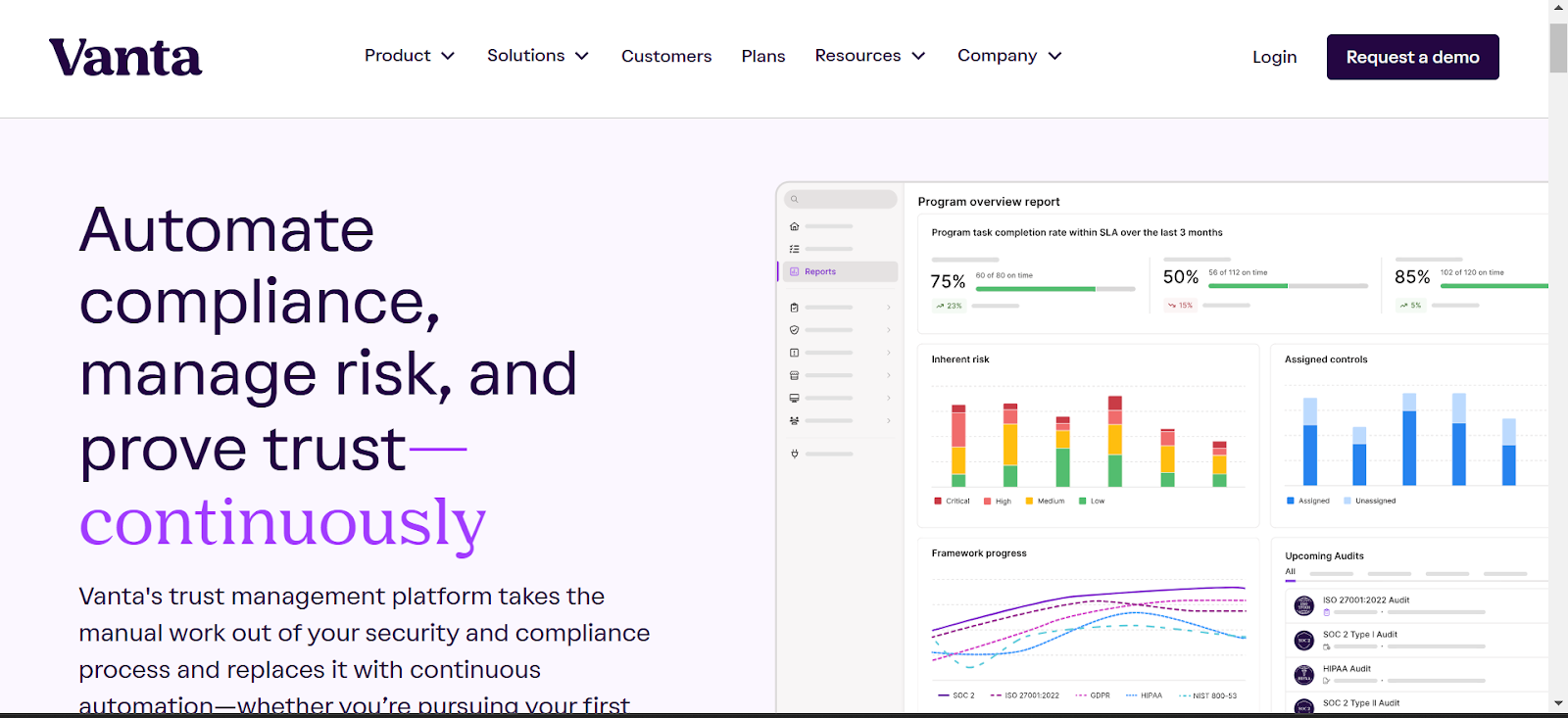Click the scrollbar down arrow

(x=1558, y=703)
